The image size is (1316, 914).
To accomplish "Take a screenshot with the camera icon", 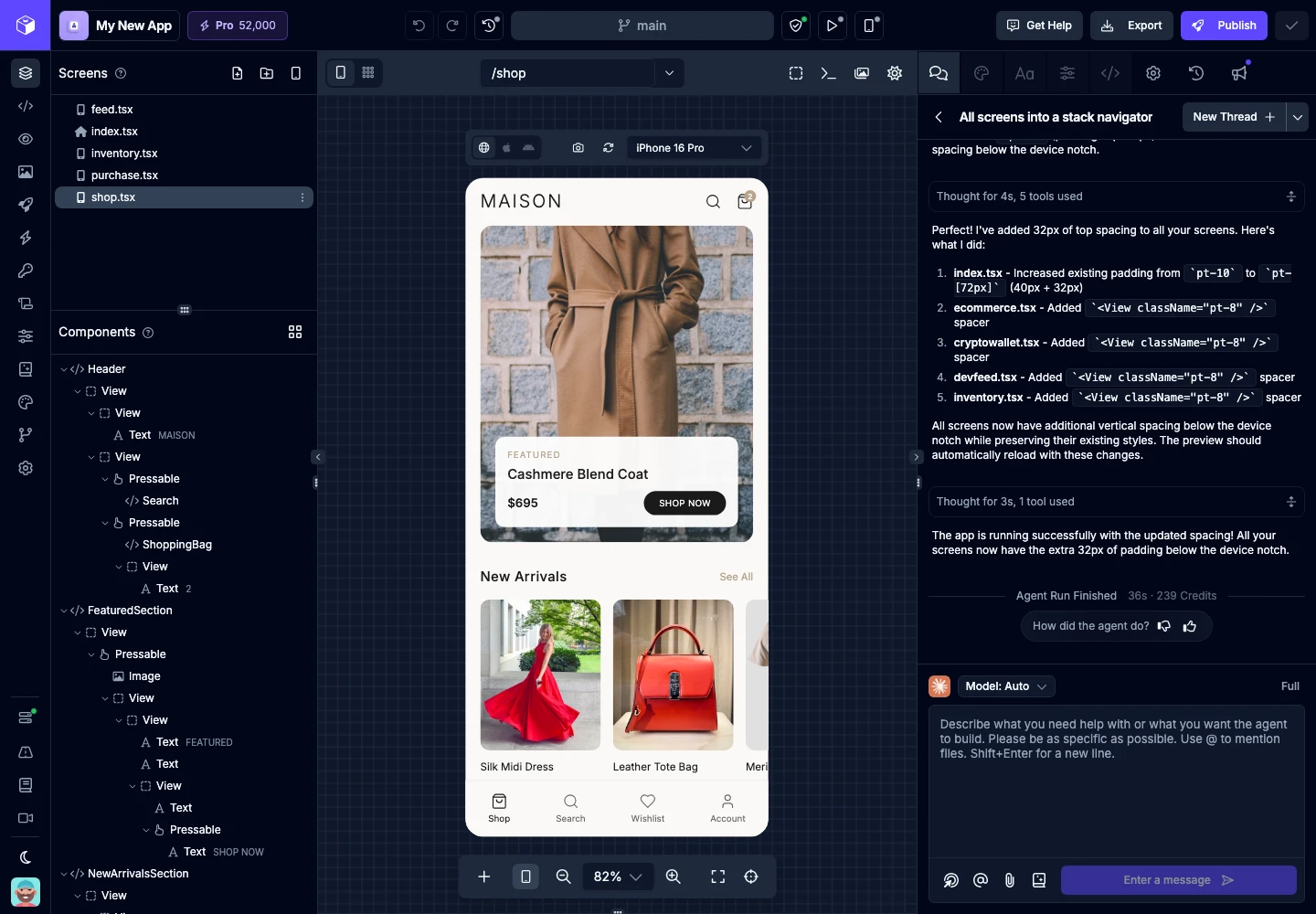I will click(x=578, y=148).
